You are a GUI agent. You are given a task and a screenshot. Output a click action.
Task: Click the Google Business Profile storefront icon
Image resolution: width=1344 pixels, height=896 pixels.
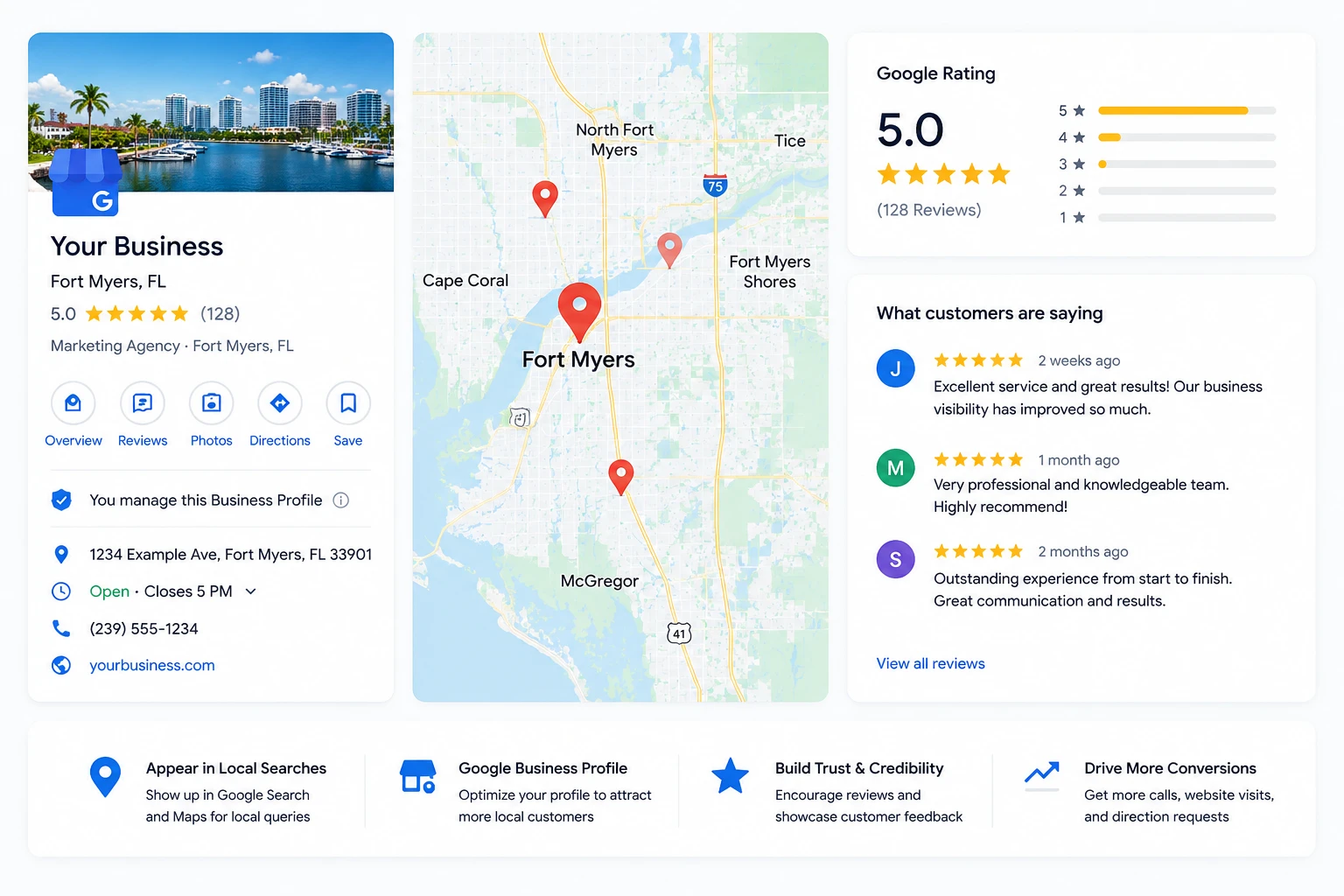418,776
